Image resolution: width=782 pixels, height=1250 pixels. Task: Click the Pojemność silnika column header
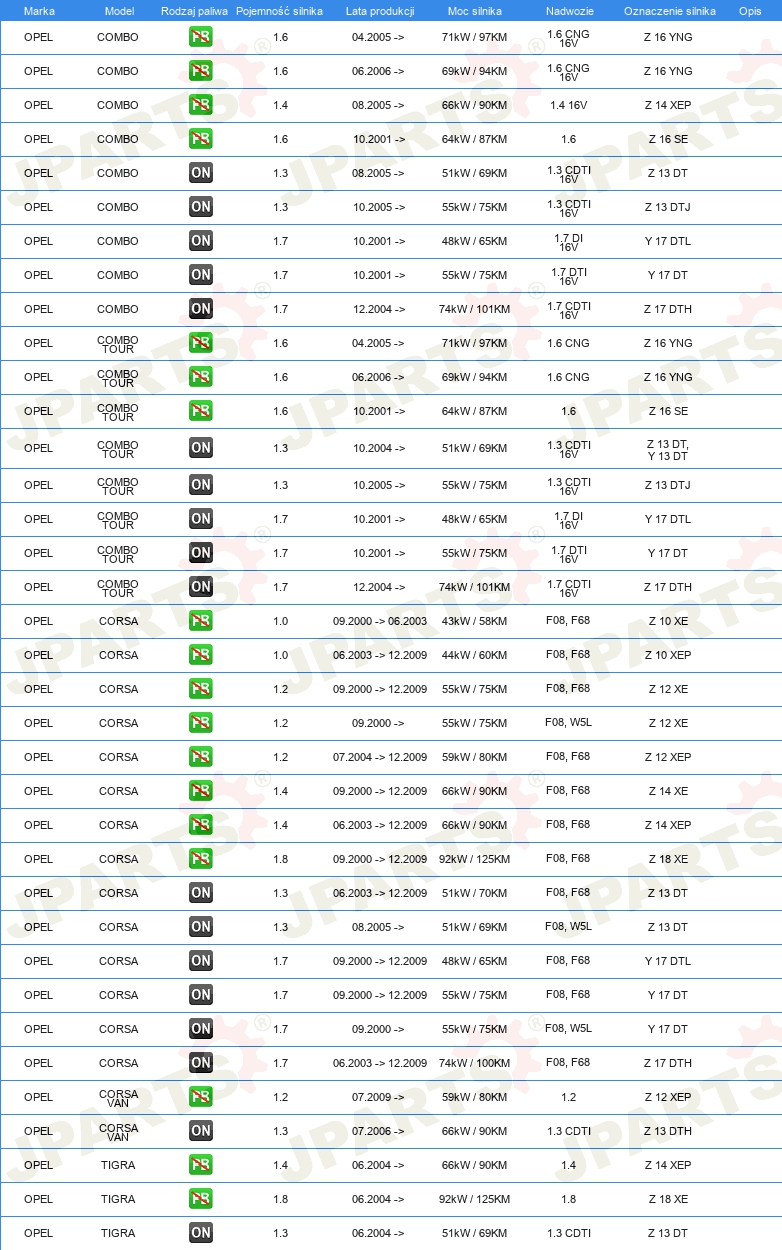[279, 11]
